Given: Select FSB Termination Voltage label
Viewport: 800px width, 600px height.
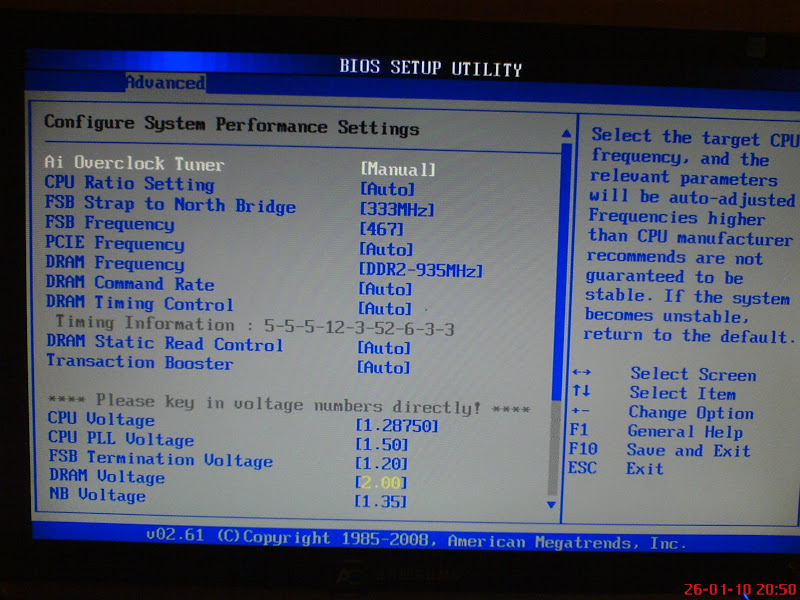Looking at the screenshot, I should (161, 458).
